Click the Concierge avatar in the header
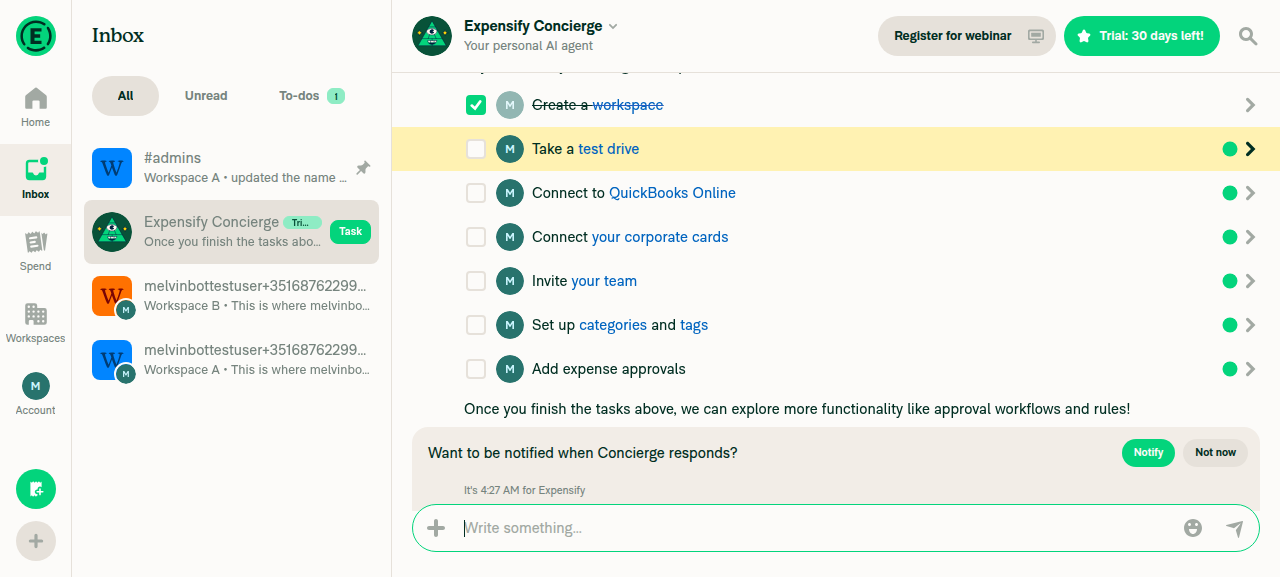 432,36
